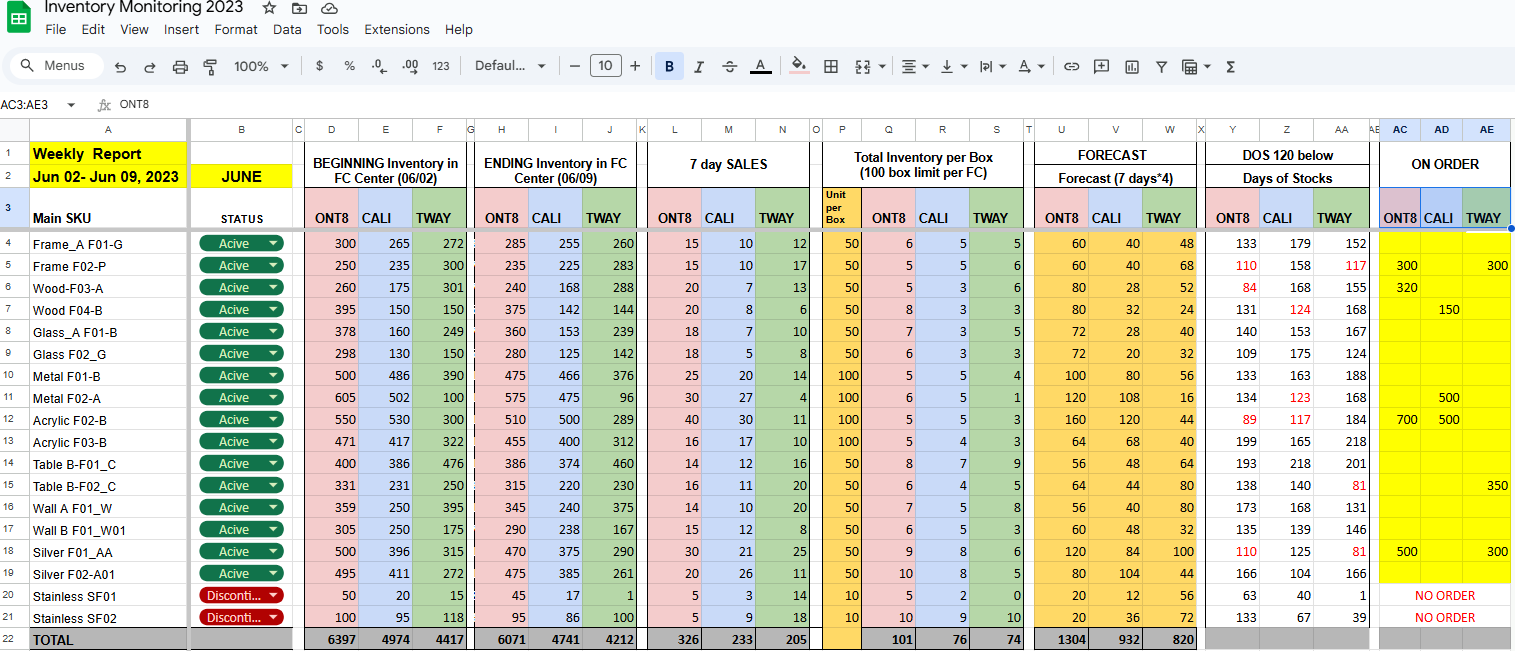Open the fill color picker
The image size is (1515, 651).
click(x=799, y=67)
